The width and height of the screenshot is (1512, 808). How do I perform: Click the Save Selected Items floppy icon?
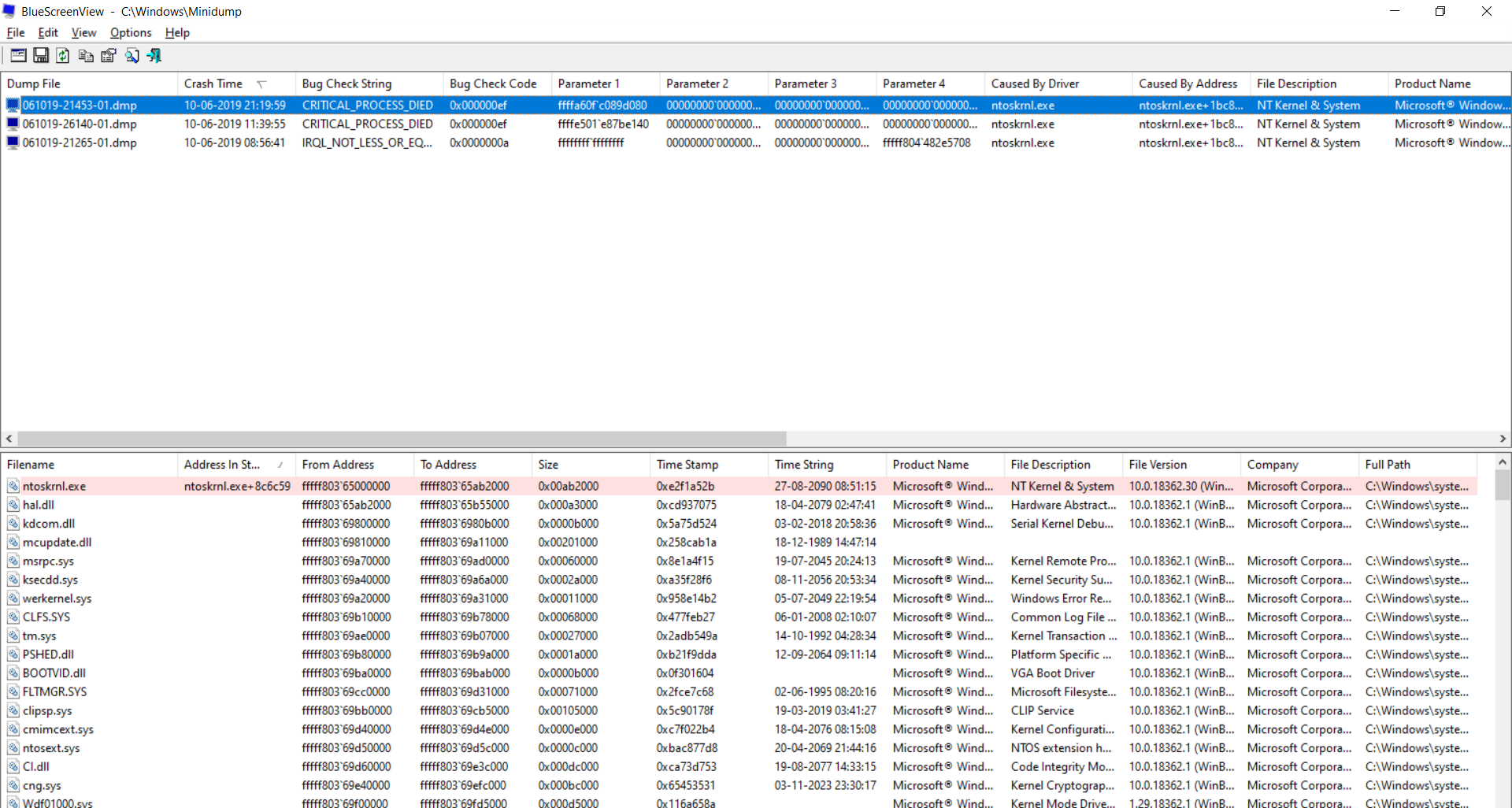pyautogui.click(x=41, y=55)
